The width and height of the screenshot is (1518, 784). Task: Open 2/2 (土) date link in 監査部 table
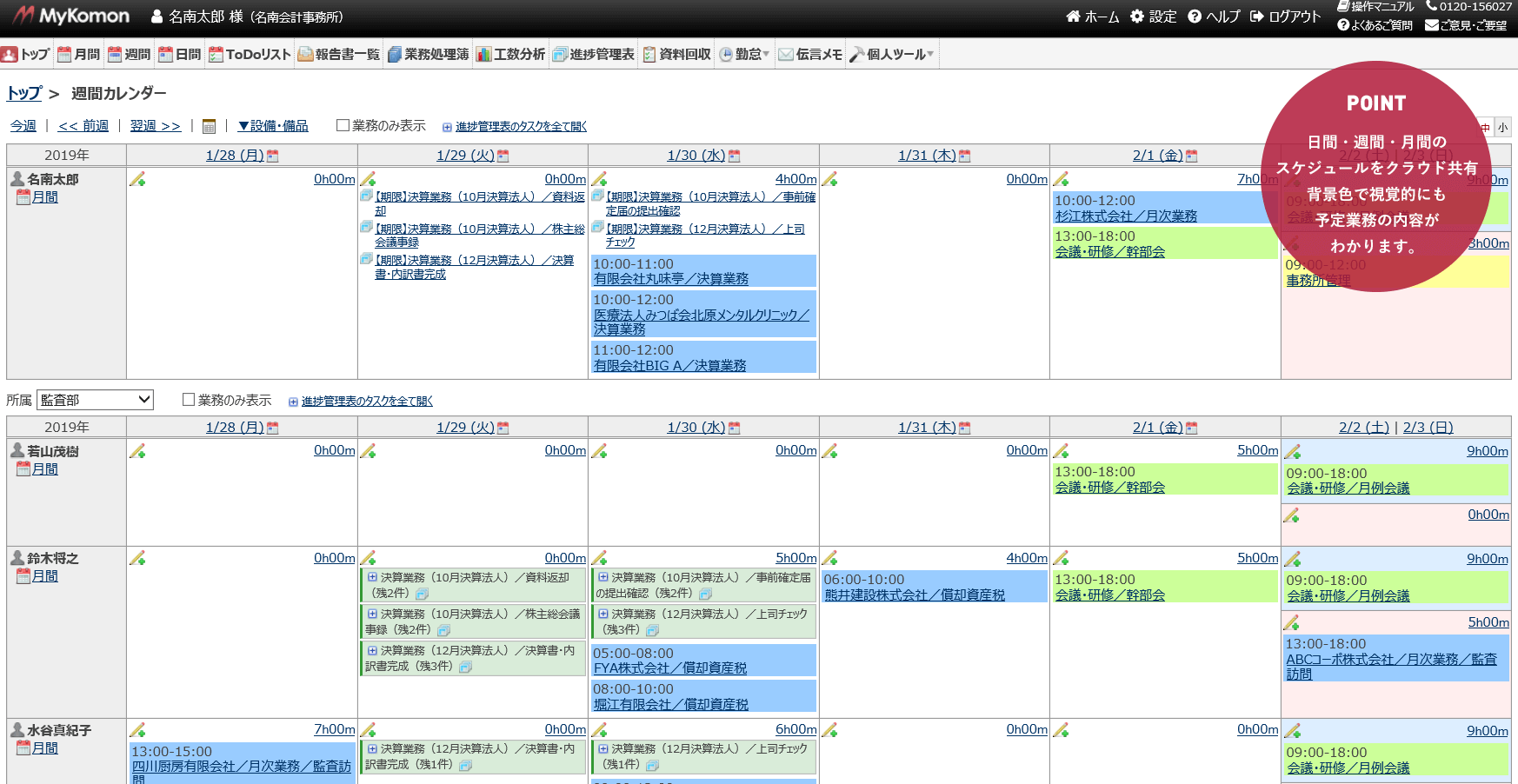click(1364, 428)
